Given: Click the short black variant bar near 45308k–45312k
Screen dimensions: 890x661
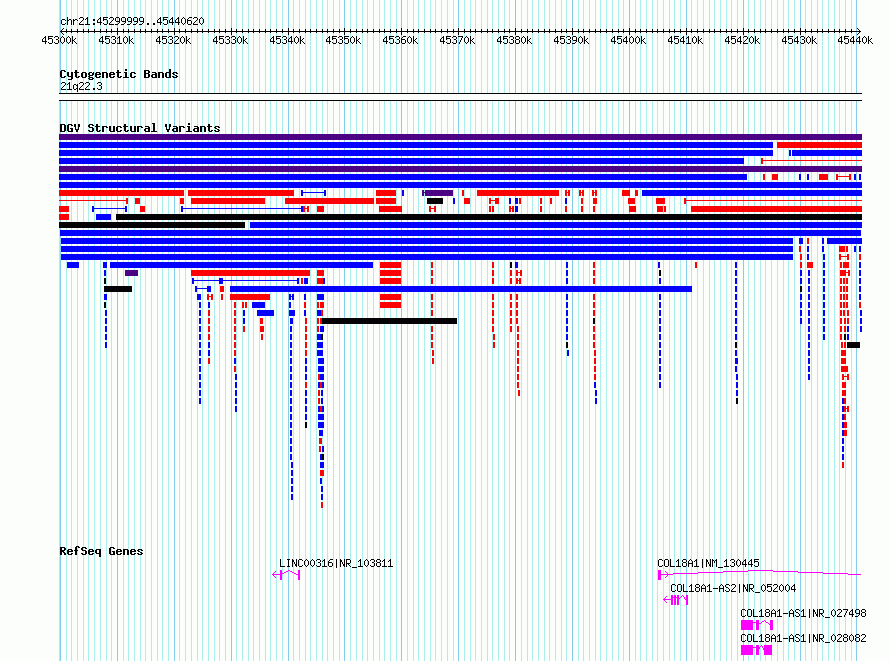Looking at the screenshot, I should point(118,289).
